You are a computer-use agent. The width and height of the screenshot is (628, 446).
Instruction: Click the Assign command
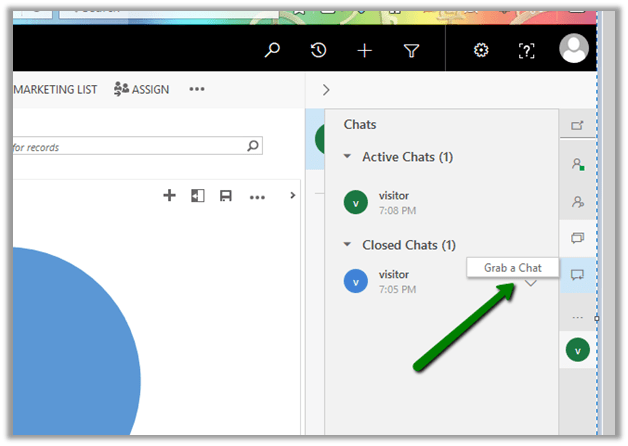pos(141,89)
